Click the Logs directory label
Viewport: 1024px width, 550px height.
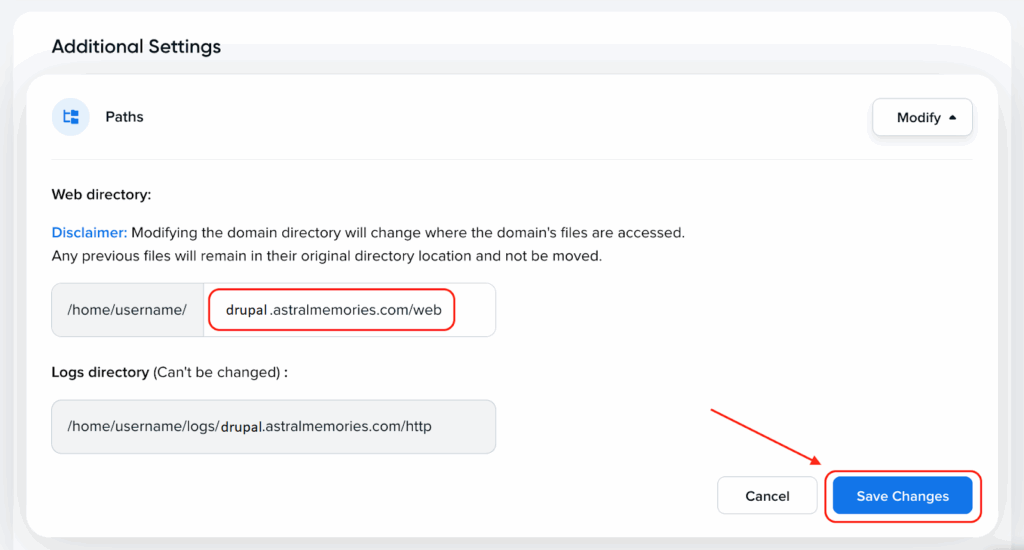click(100, 372)
